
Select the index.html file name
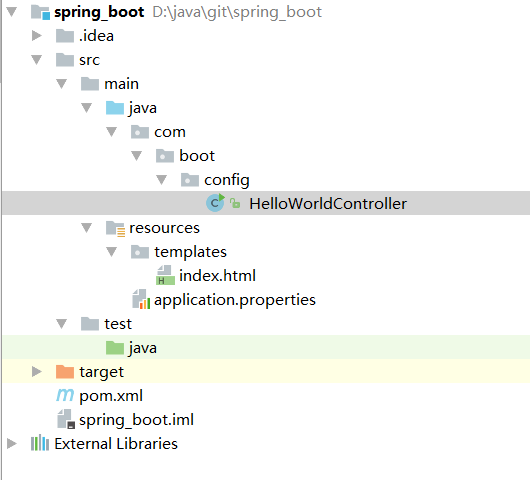click(217, 275)
